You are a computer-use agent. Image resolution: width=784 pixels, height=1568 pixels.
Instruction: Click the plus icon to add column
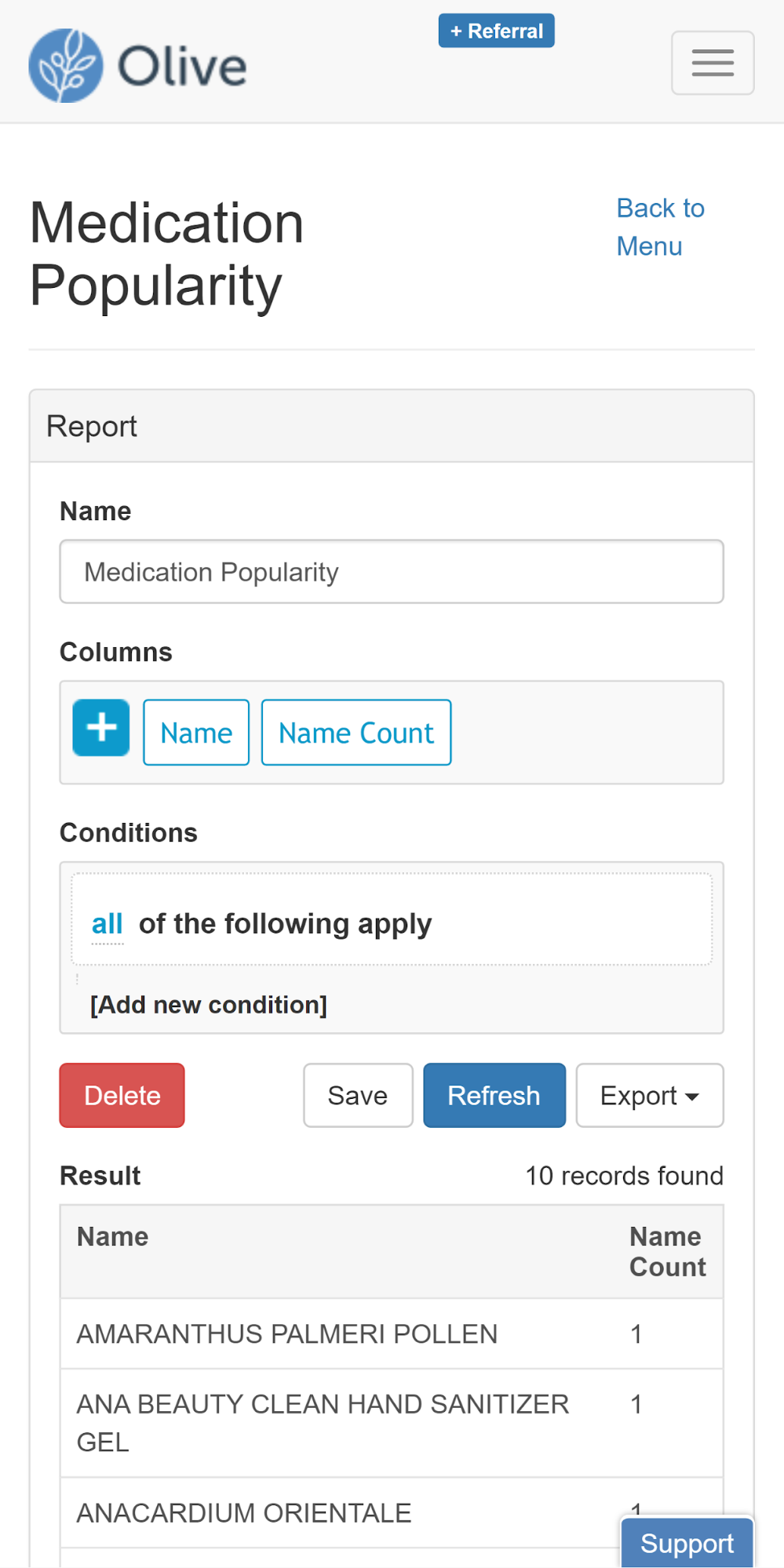pos(101,728)
